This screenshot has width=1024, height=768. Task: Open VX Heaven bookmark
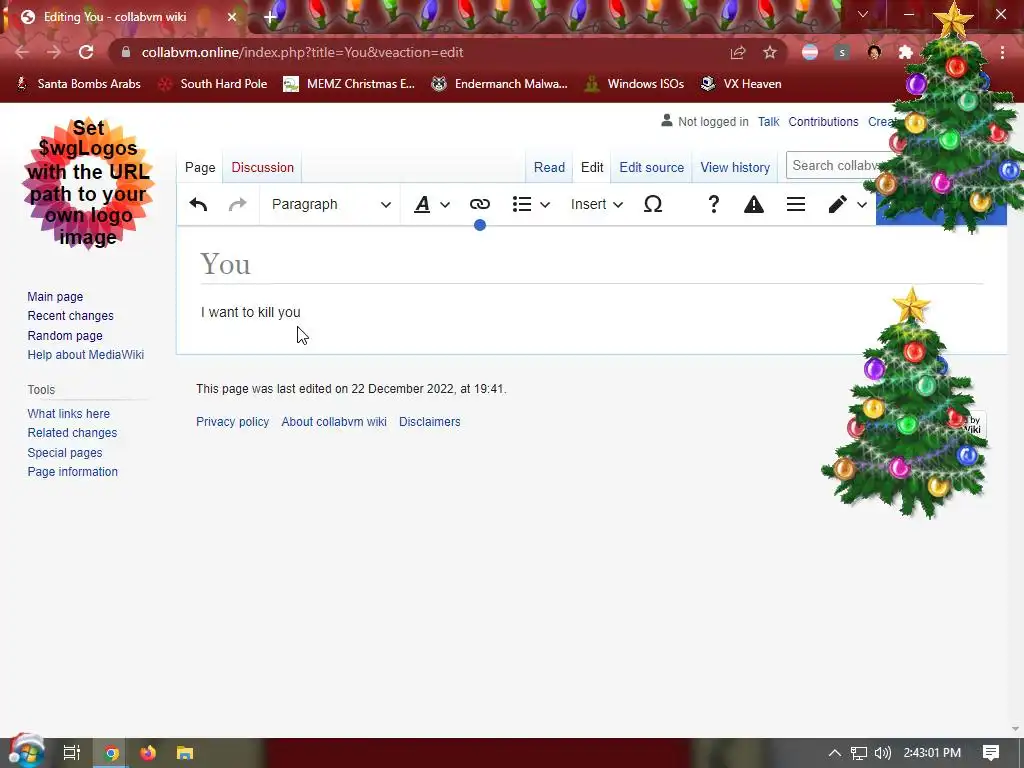pos(741,84)
